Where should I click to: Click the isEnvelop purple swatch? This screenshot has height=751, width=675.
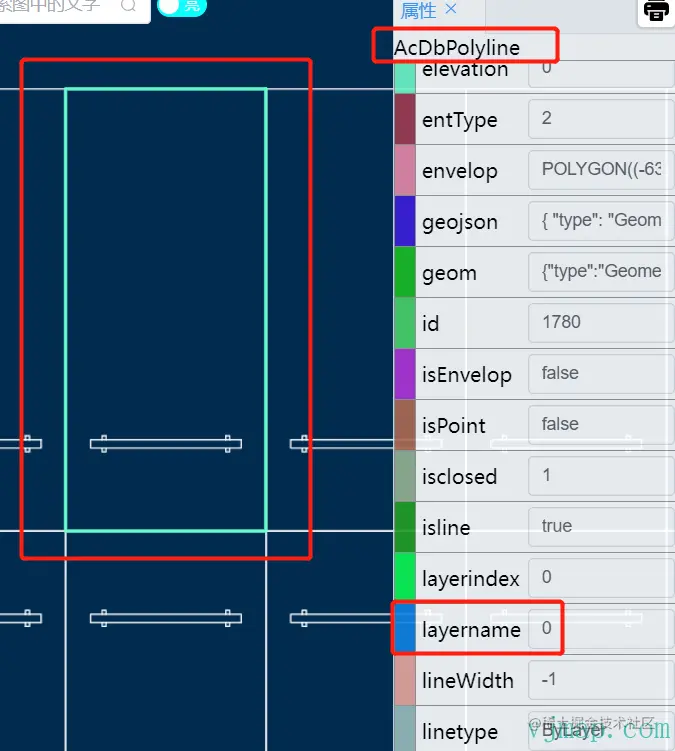pyautogui.click(x=405, y=374)
